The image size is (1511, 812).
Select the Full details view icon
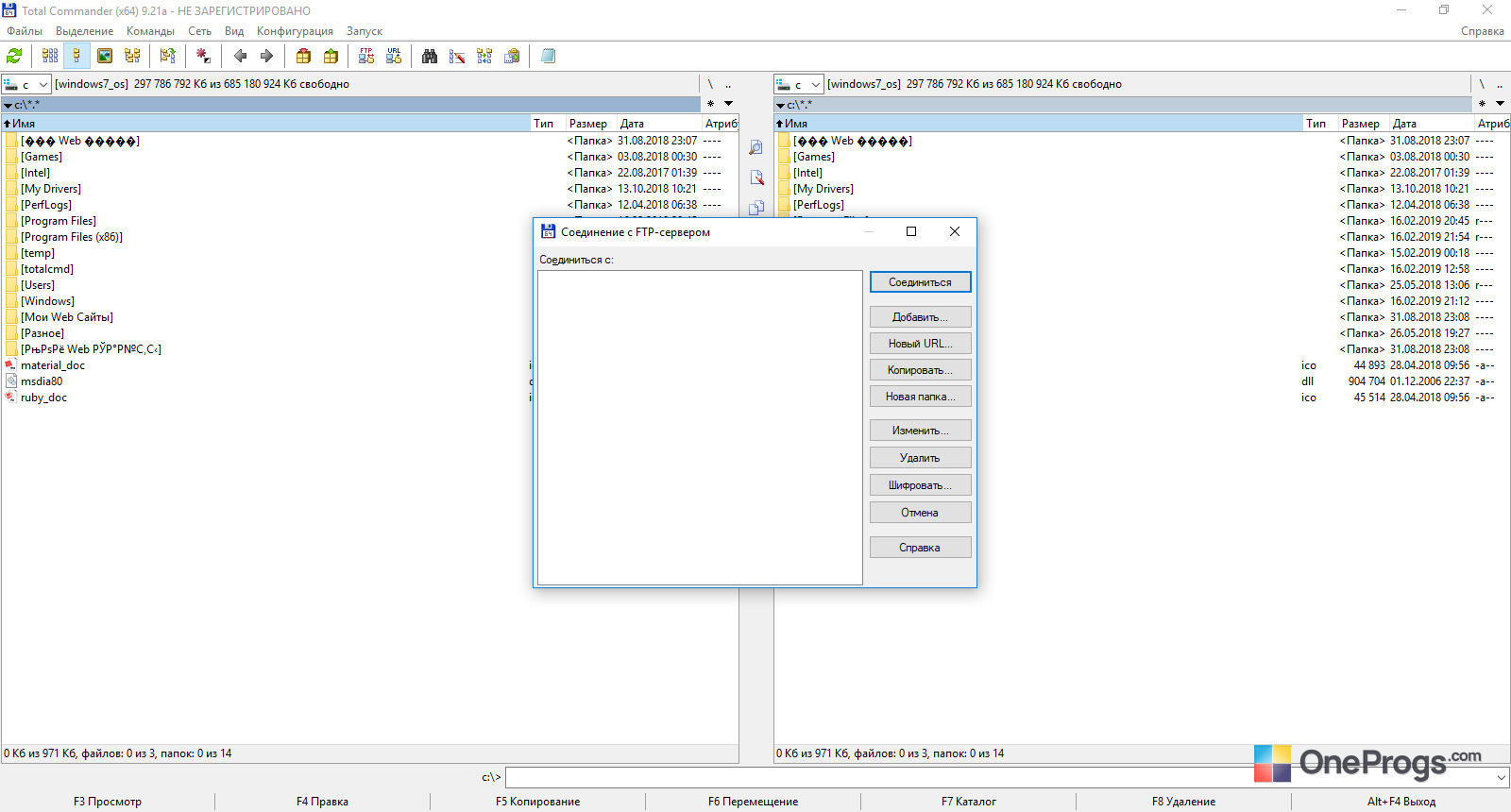(77, 56)
